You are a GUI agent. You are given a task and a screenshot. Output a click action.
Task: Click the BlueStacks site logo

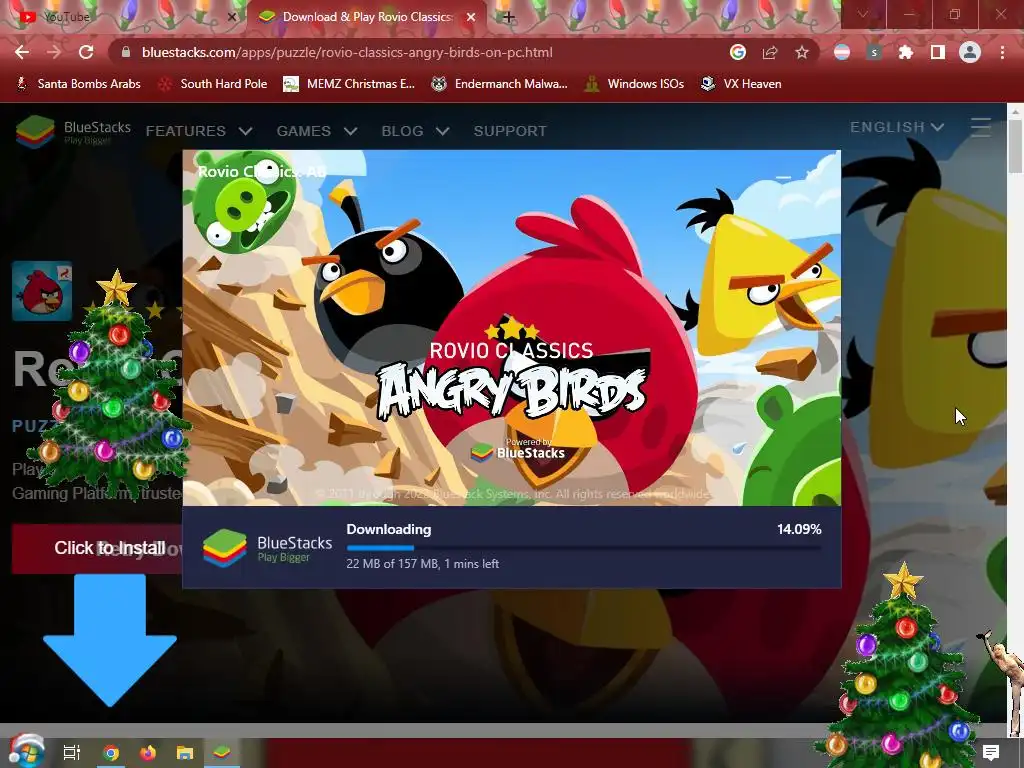point(73,131)
